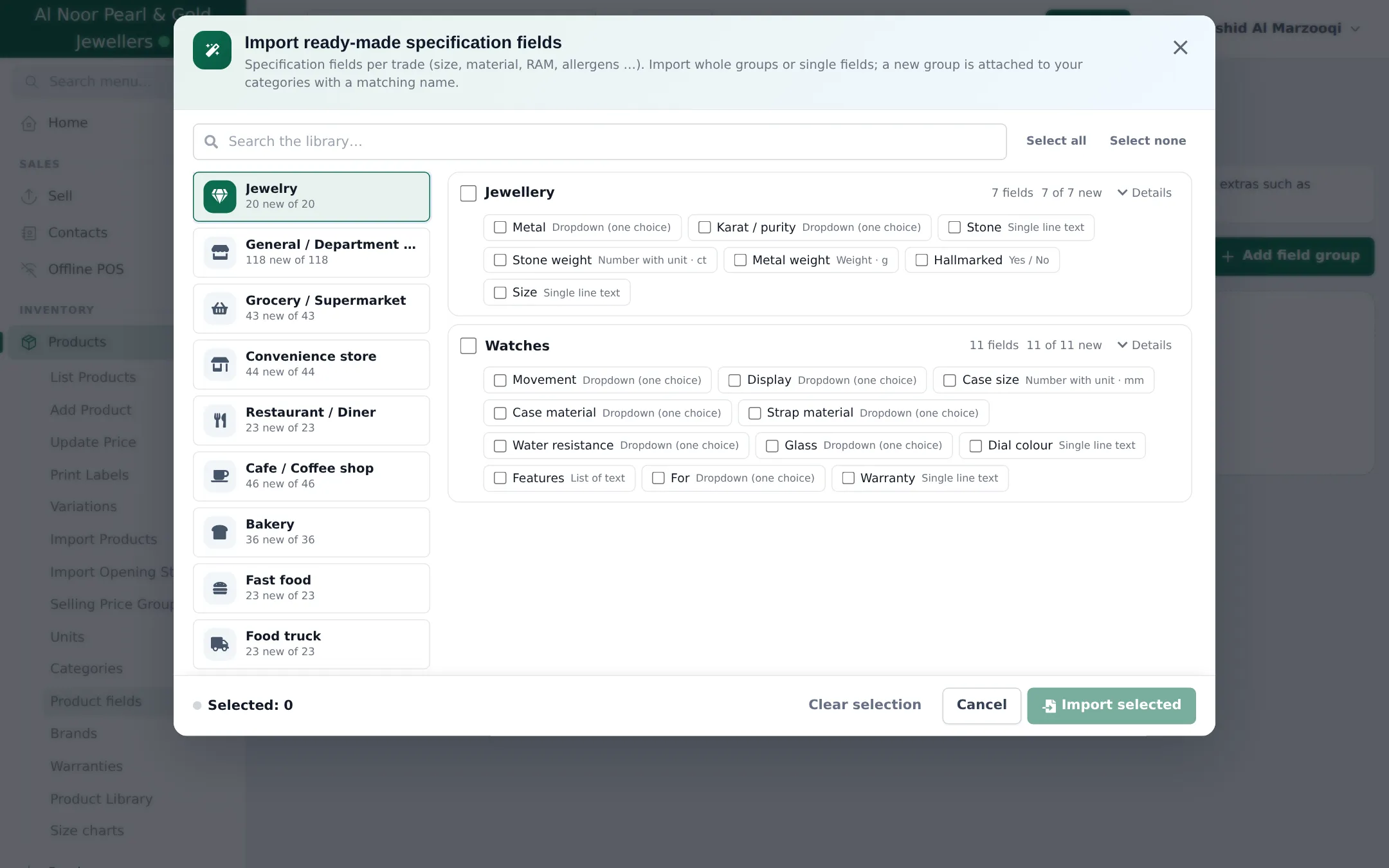Close the import dialog with X

point(1180,48)
